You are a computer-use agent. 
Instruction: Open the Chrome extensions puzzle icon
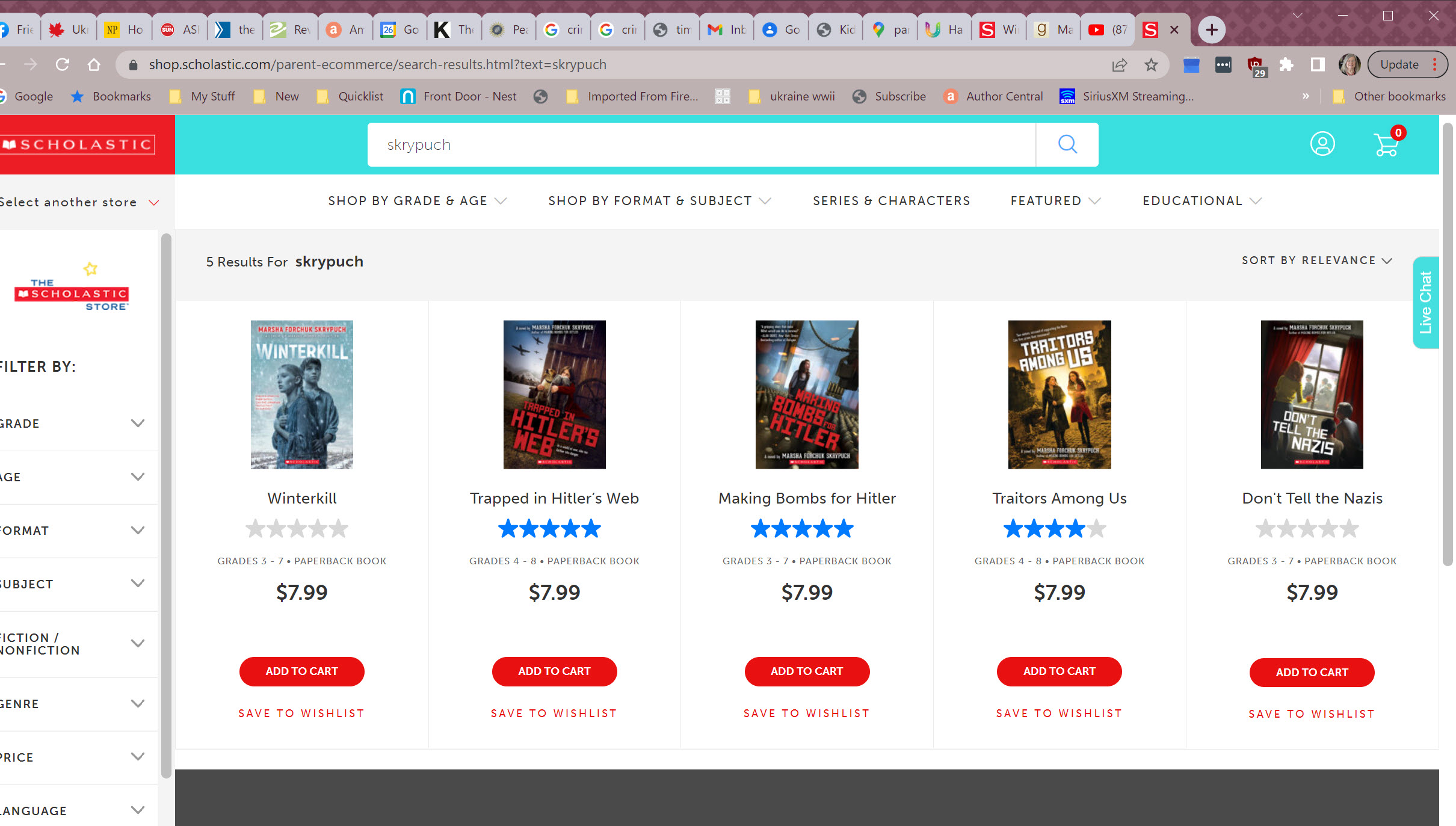click(x=1286, y=64)
